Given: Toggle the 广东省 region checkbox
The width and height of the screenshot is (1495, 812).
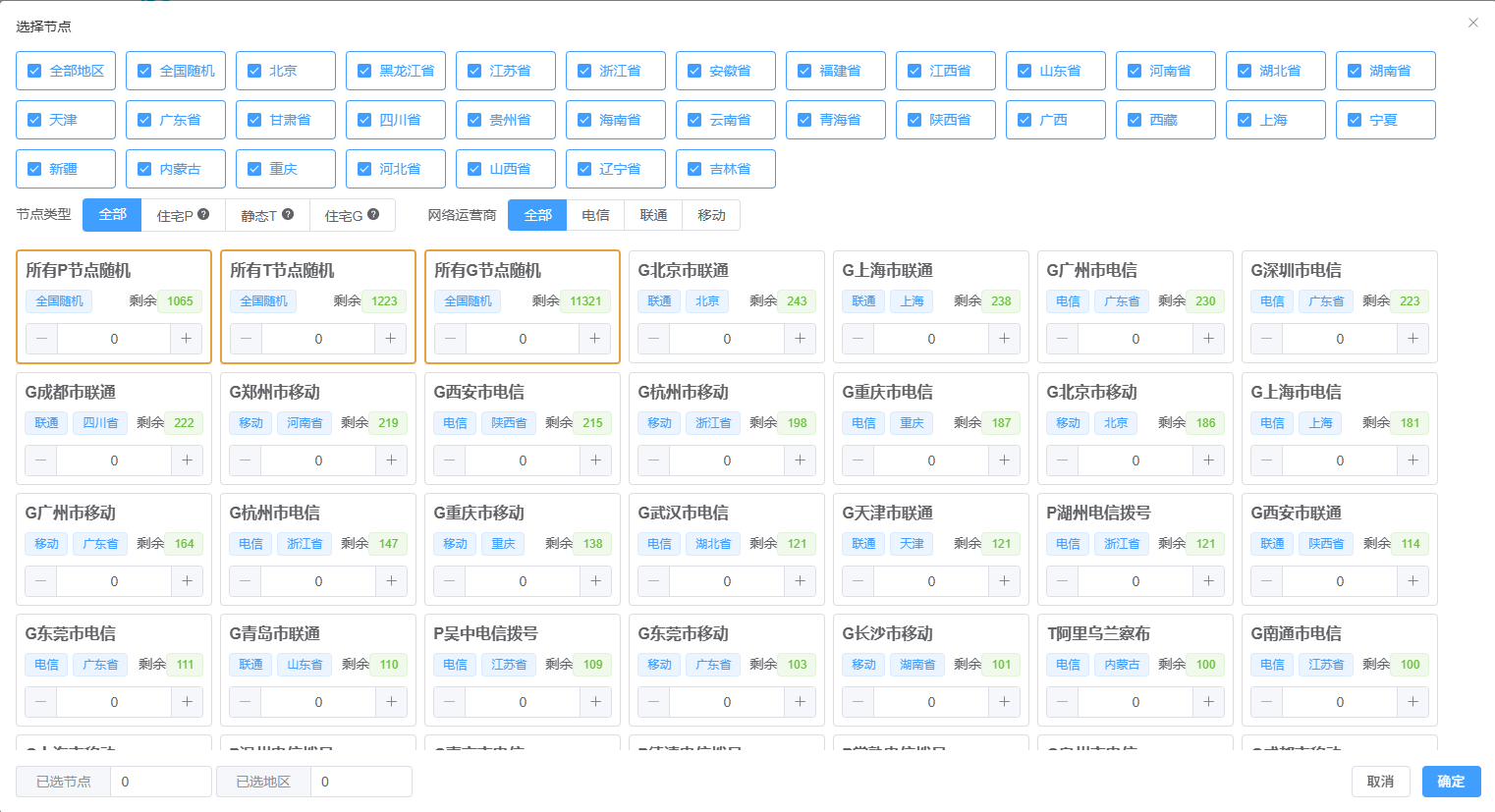Looking at the screenshot, I should click(x=144, y=120).
